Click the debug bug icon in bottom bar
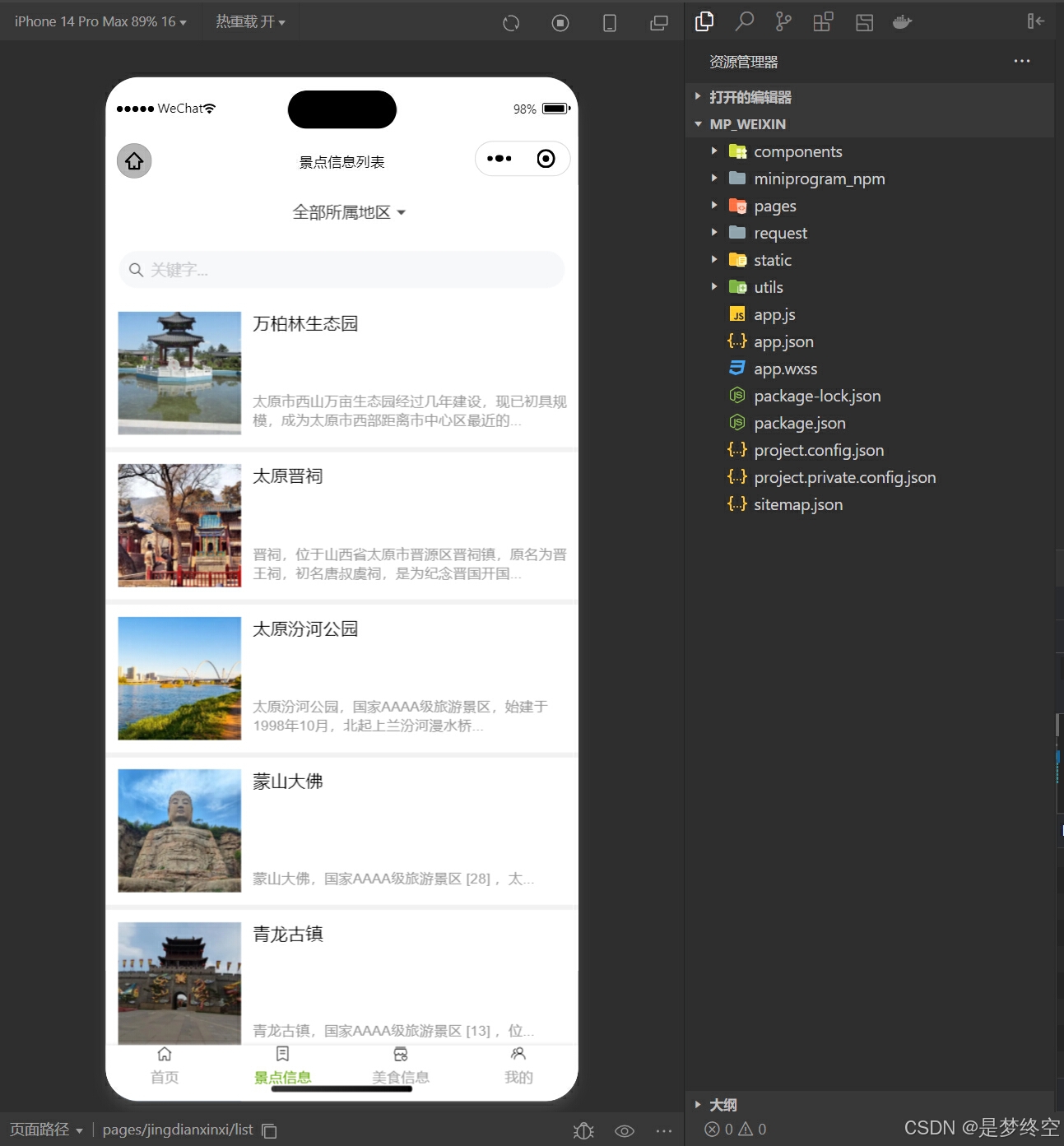The height and width of the screenshot is (1146, 1064). click(x=583, y=1131)
